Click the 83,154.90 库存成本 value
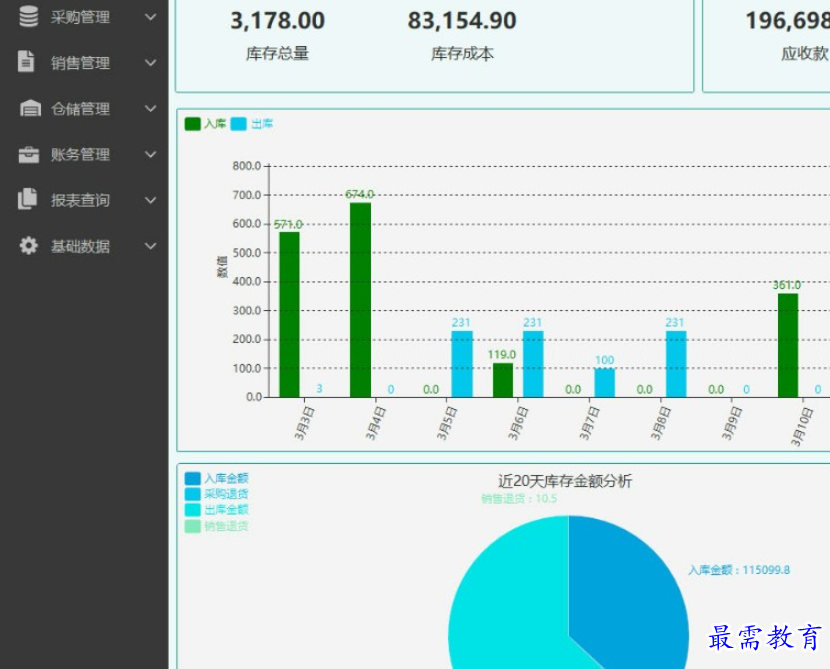830x669 pixels. [x=462, y=21]
